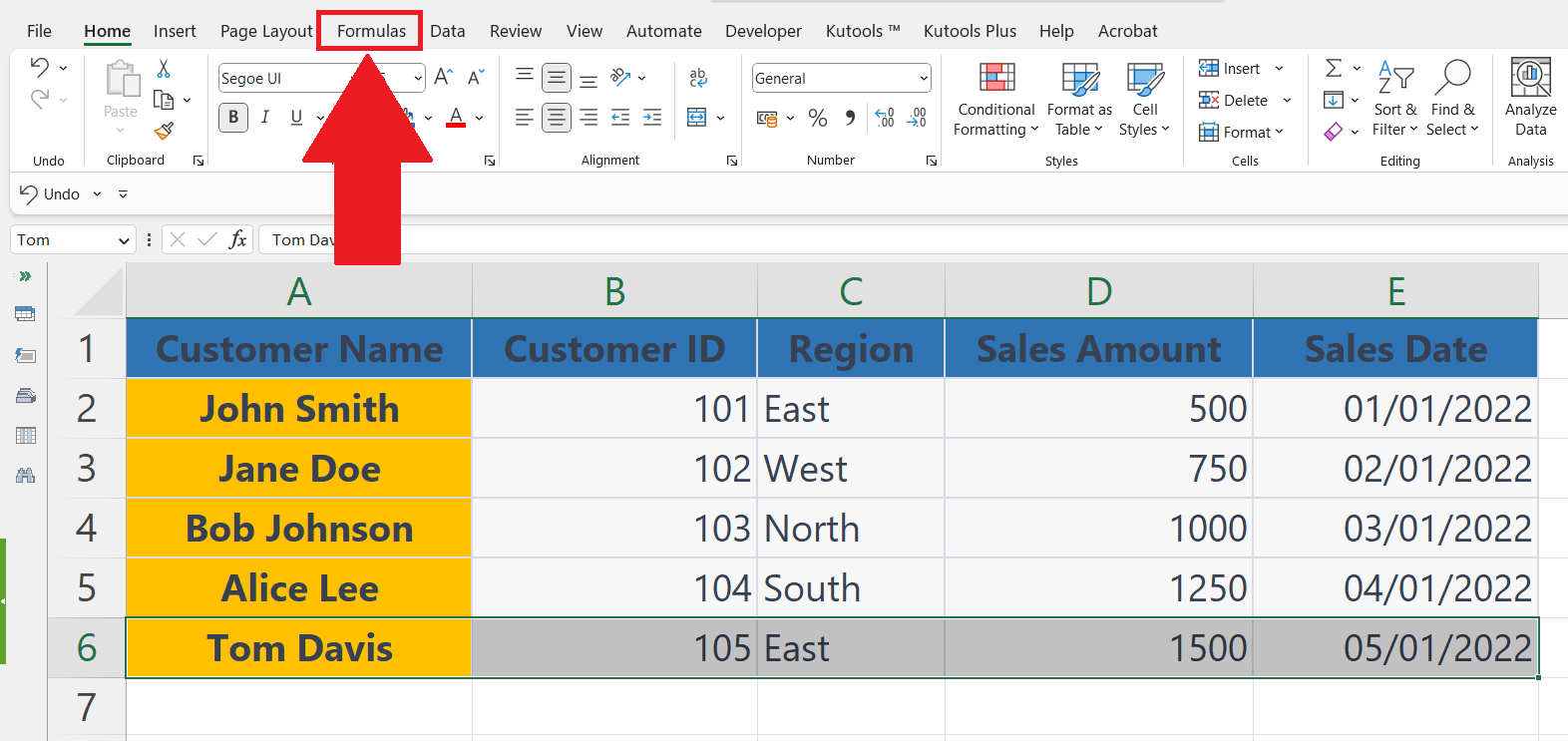Switch to the Data tab
The width and height of the screenshot is (1568, 741).
pos(448,31)
